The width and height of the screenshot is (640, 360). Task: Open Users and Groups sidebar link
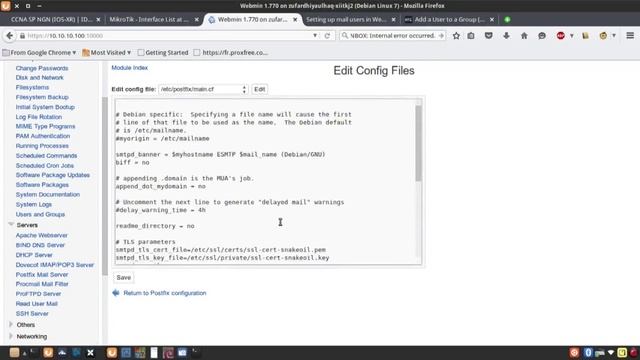(40, 214)
